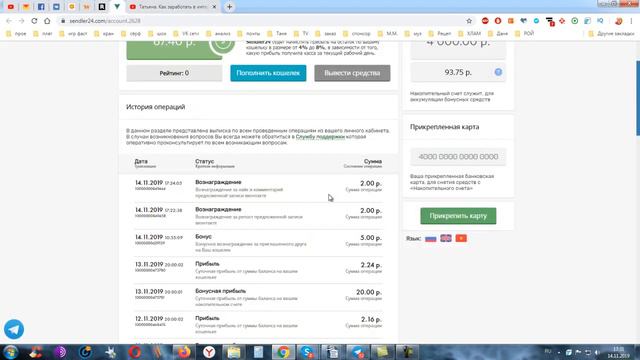This screenshot has height=360, width=640.
Task: Click the 'Статус' column header
Action: [x=204, y=162]
